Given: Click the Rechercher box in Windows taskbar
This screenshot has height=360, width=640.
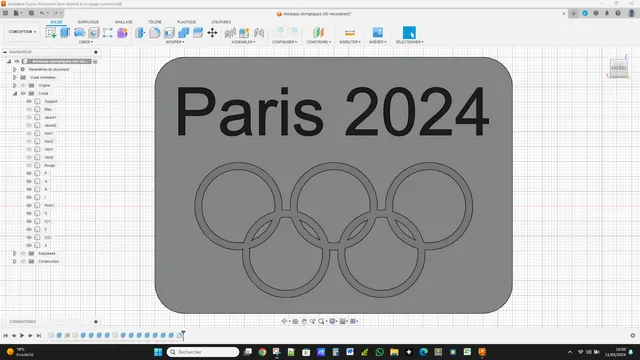Looking at the screenshot, I should (203, 352).
